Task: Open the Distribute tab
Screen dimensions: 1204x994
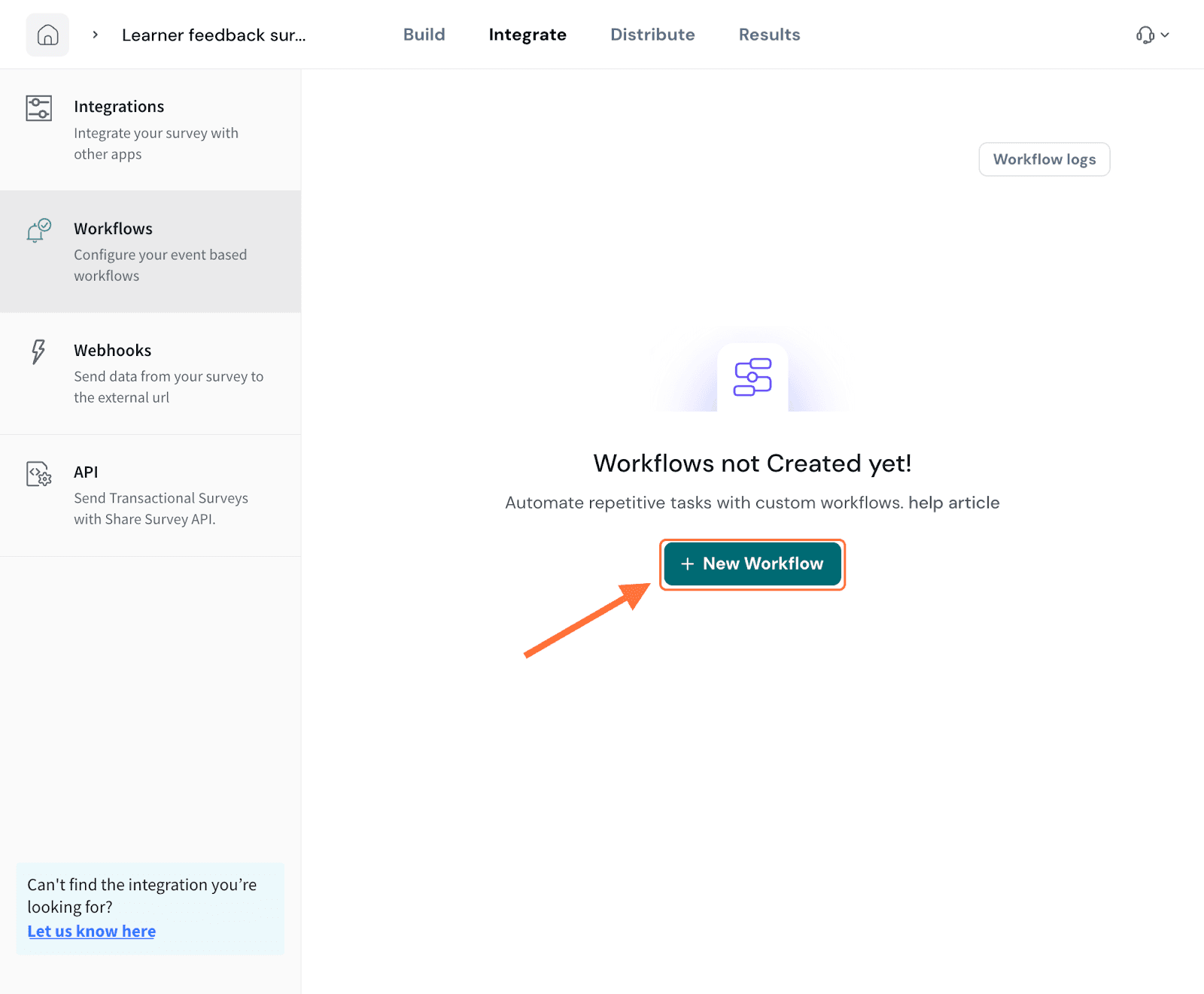Action: 652,35
